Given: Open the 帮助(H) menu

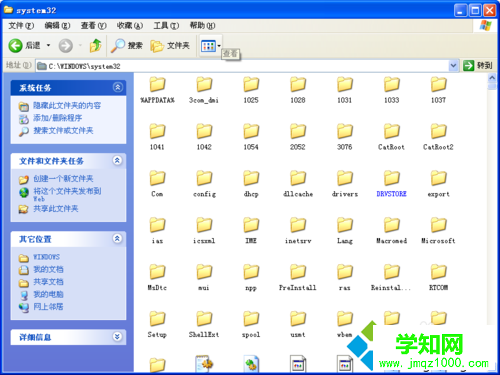Looking at the screenshot, I should click(x=202, y=26).
